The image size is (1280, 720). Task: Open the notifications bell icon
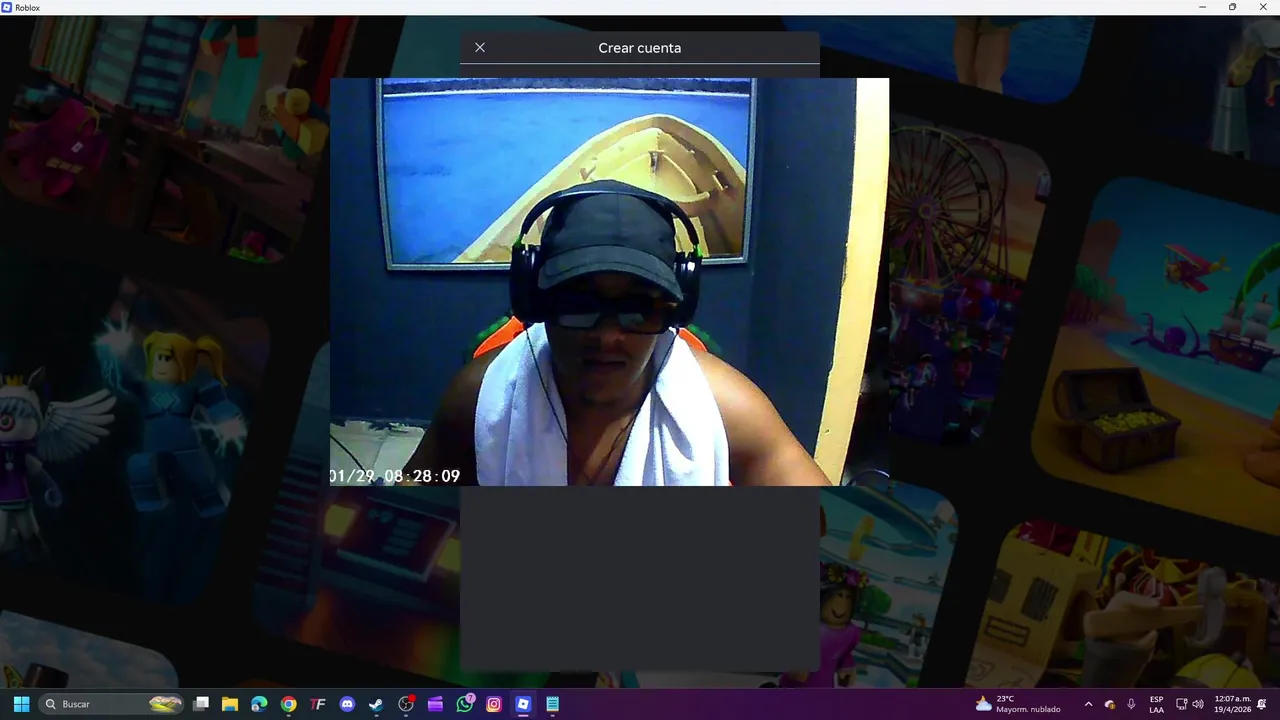pyautogui.click(x=1262, y=704)
